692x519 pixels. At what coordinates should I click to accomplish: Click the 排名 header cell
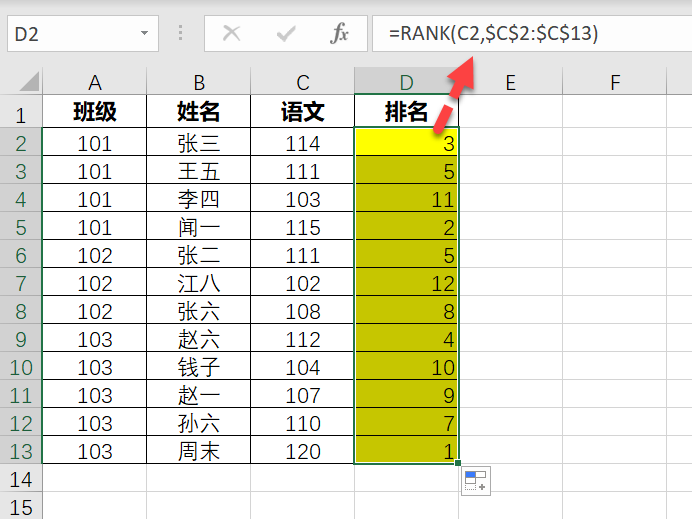click(406, 111)
